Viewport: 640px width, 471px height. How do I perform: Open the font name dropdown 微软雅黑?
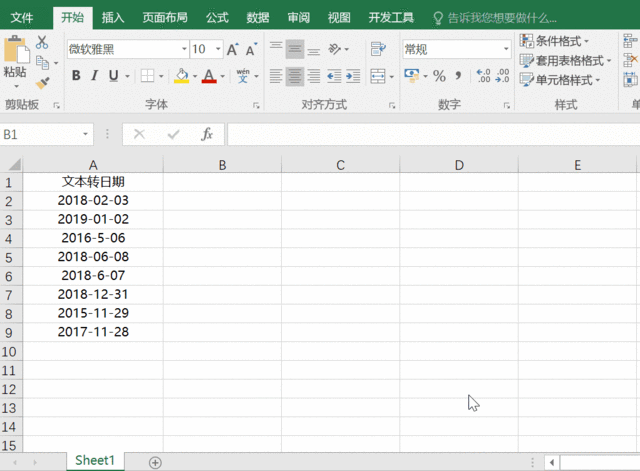coord(184,49)
